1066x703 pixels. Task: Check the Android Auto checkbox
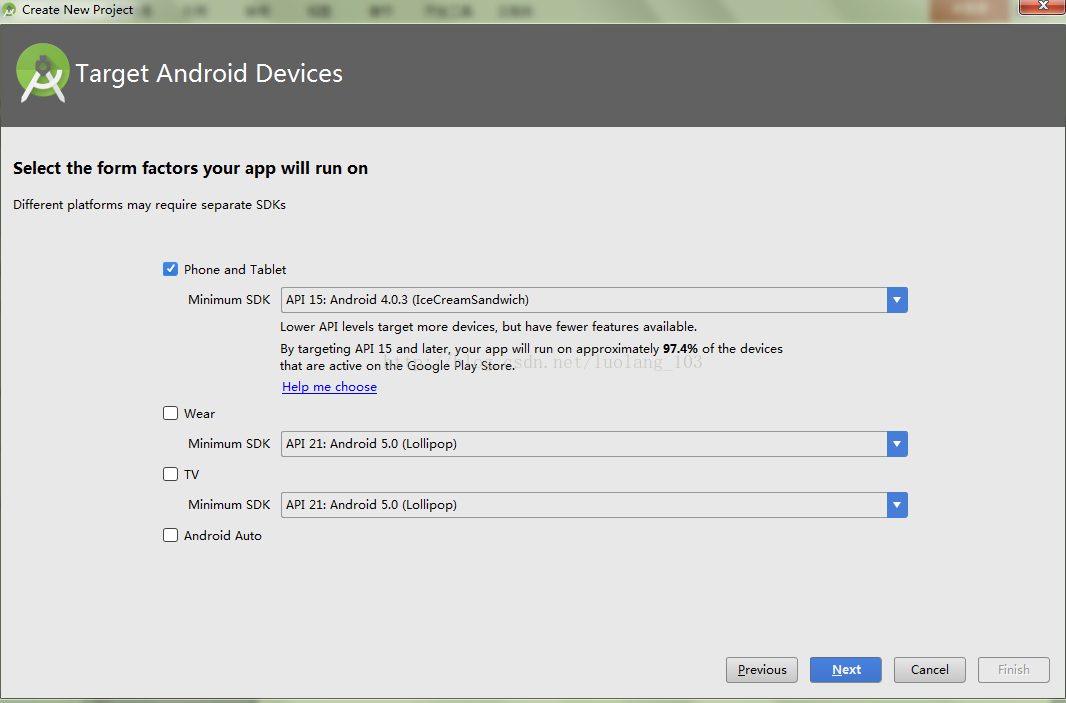(171, 535)
